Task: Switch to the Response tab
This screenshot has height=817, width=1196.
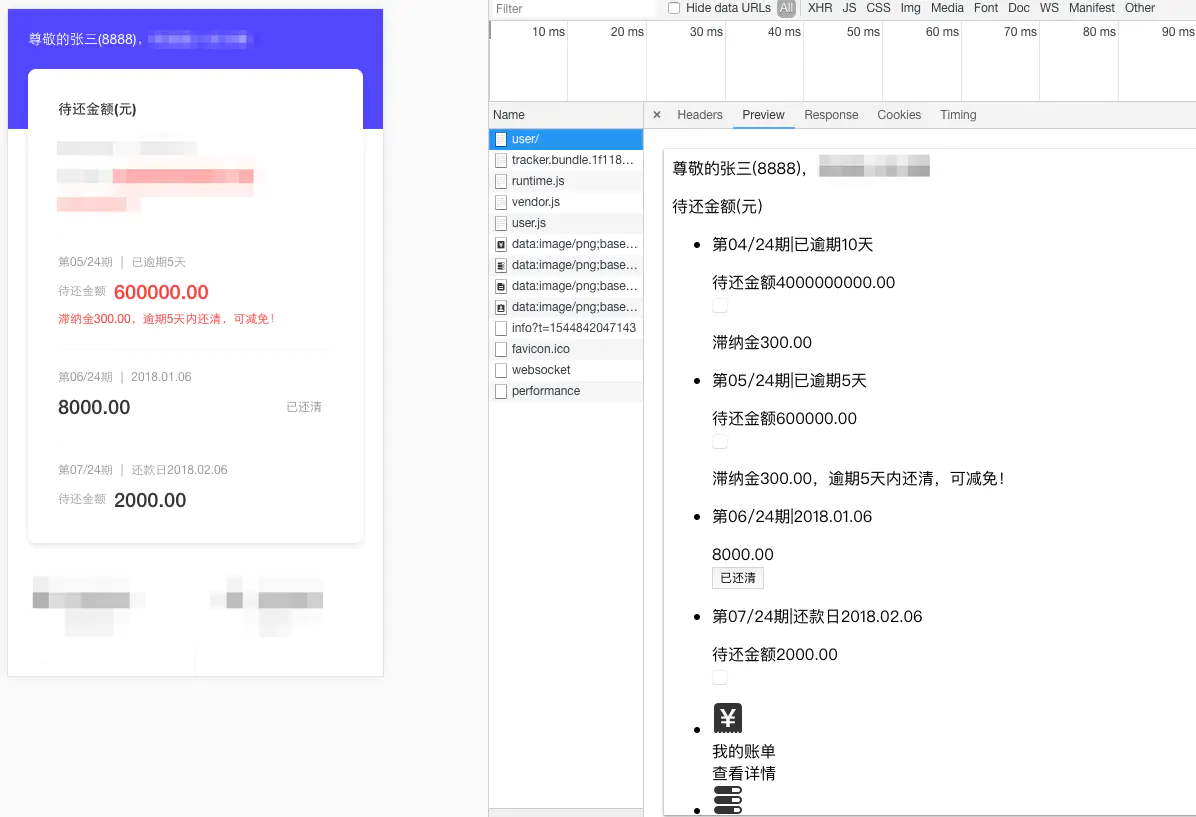Action: (x=831, y=114)
